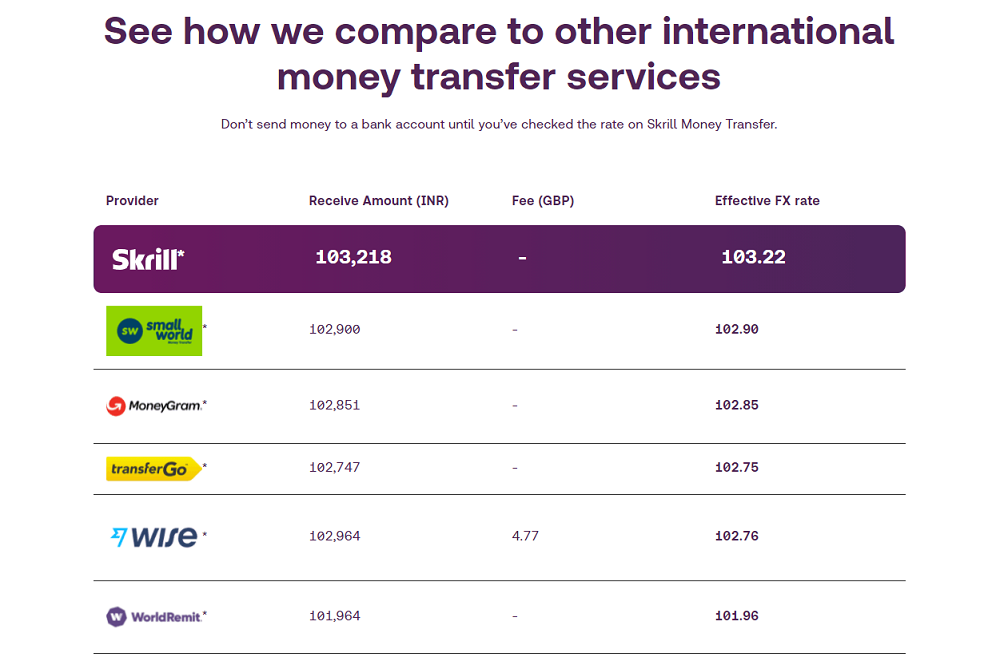Image resolution: width=1000 pixels, height=665 pixels.
Task: Click the TransferGo logo
Action: point(154,469)
